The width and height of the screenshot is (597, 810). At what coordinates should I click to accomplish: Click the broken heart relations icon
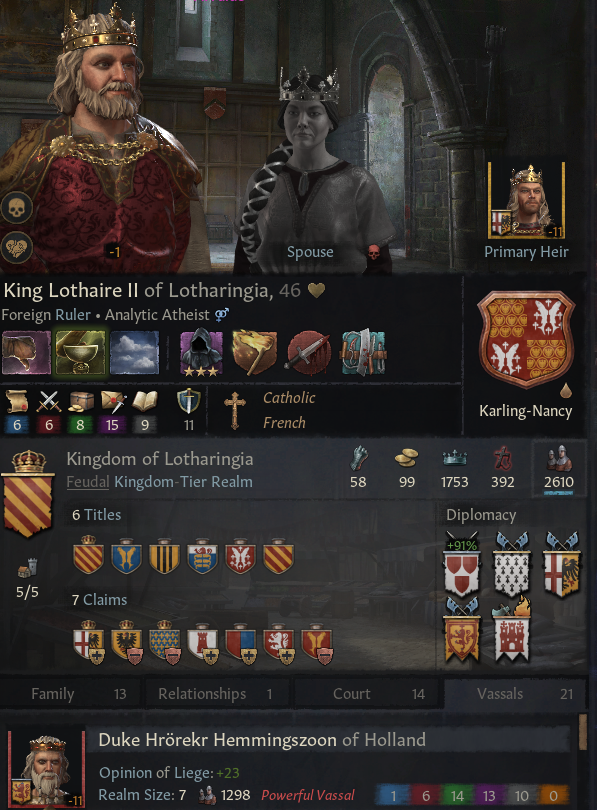tap(17, 248)
